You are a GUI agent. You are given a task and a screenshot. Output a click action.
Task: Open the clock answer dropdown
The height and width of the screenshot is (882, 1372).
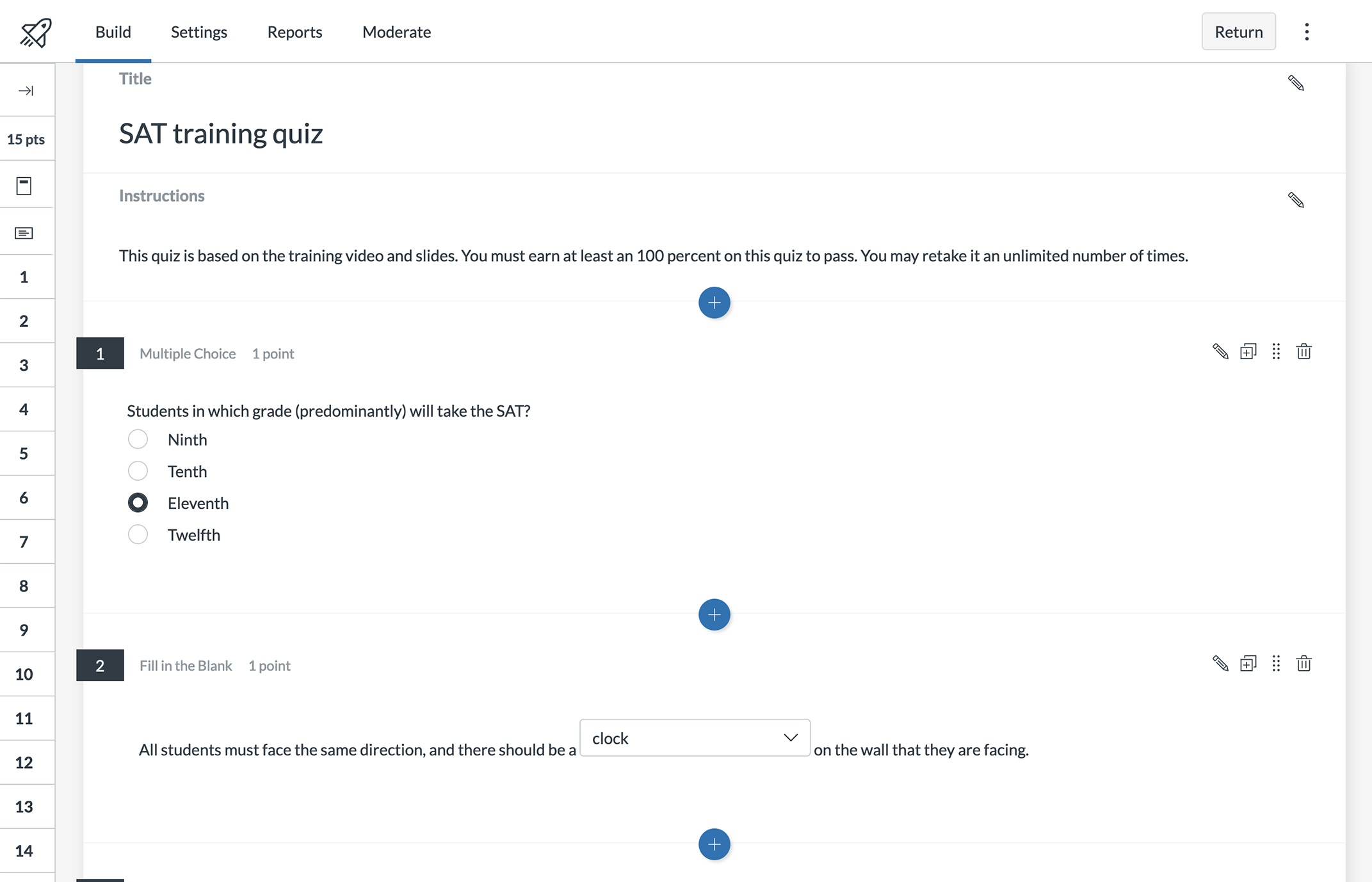pos(694,738)
